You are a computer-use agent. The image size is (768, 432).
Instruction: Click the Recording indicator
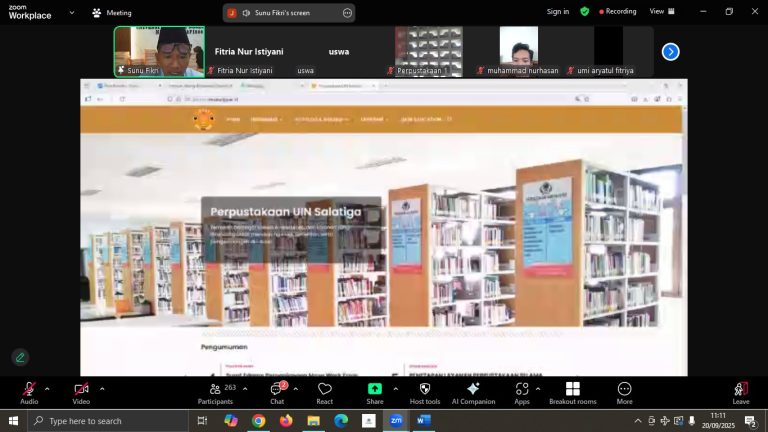click(x=618, y=11)
